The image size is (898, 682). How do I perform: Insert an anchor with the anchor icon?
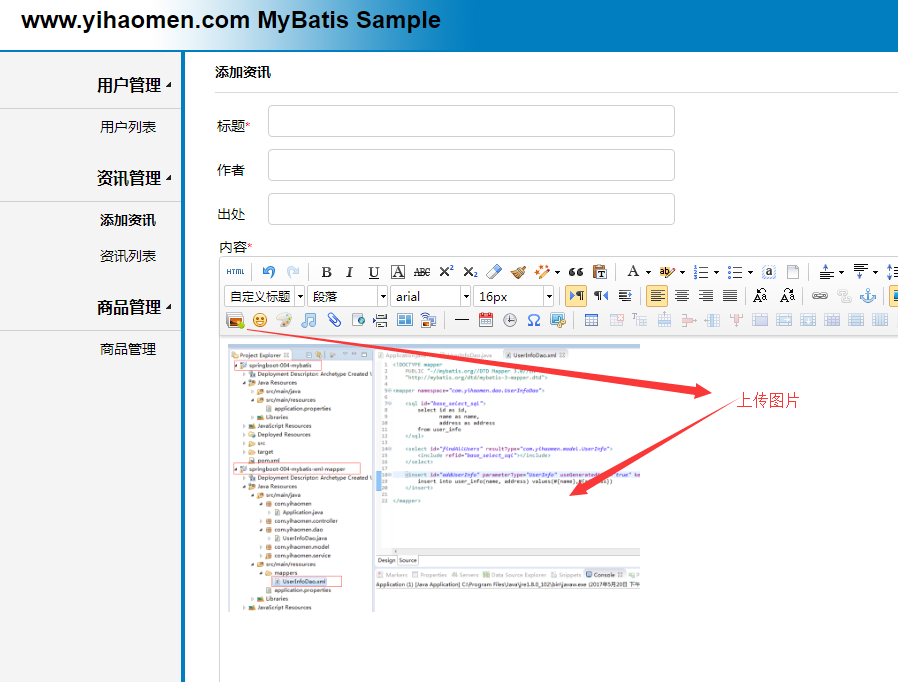tap(868, 296)
